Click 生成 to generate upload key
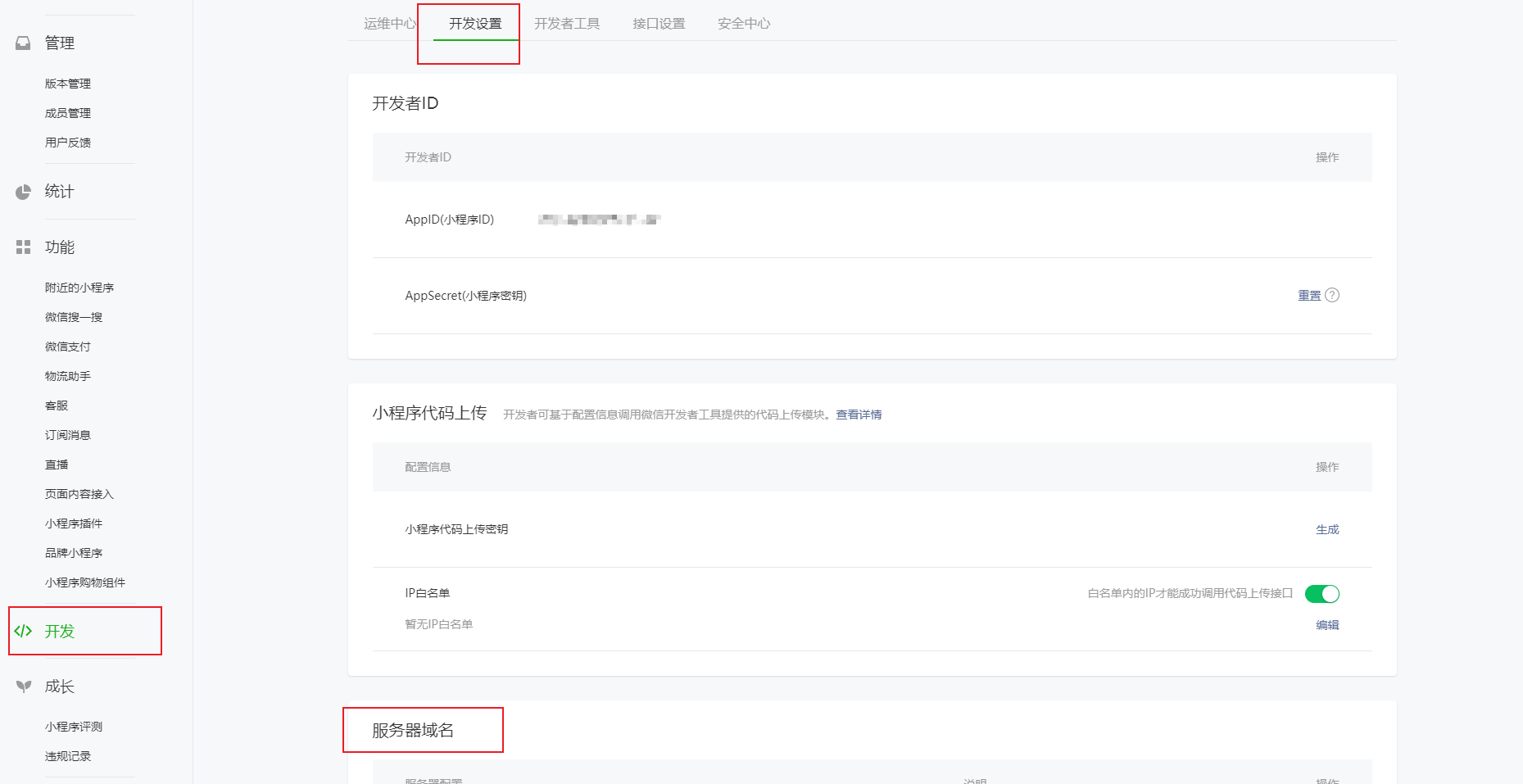 click(x=1327, y=529)
